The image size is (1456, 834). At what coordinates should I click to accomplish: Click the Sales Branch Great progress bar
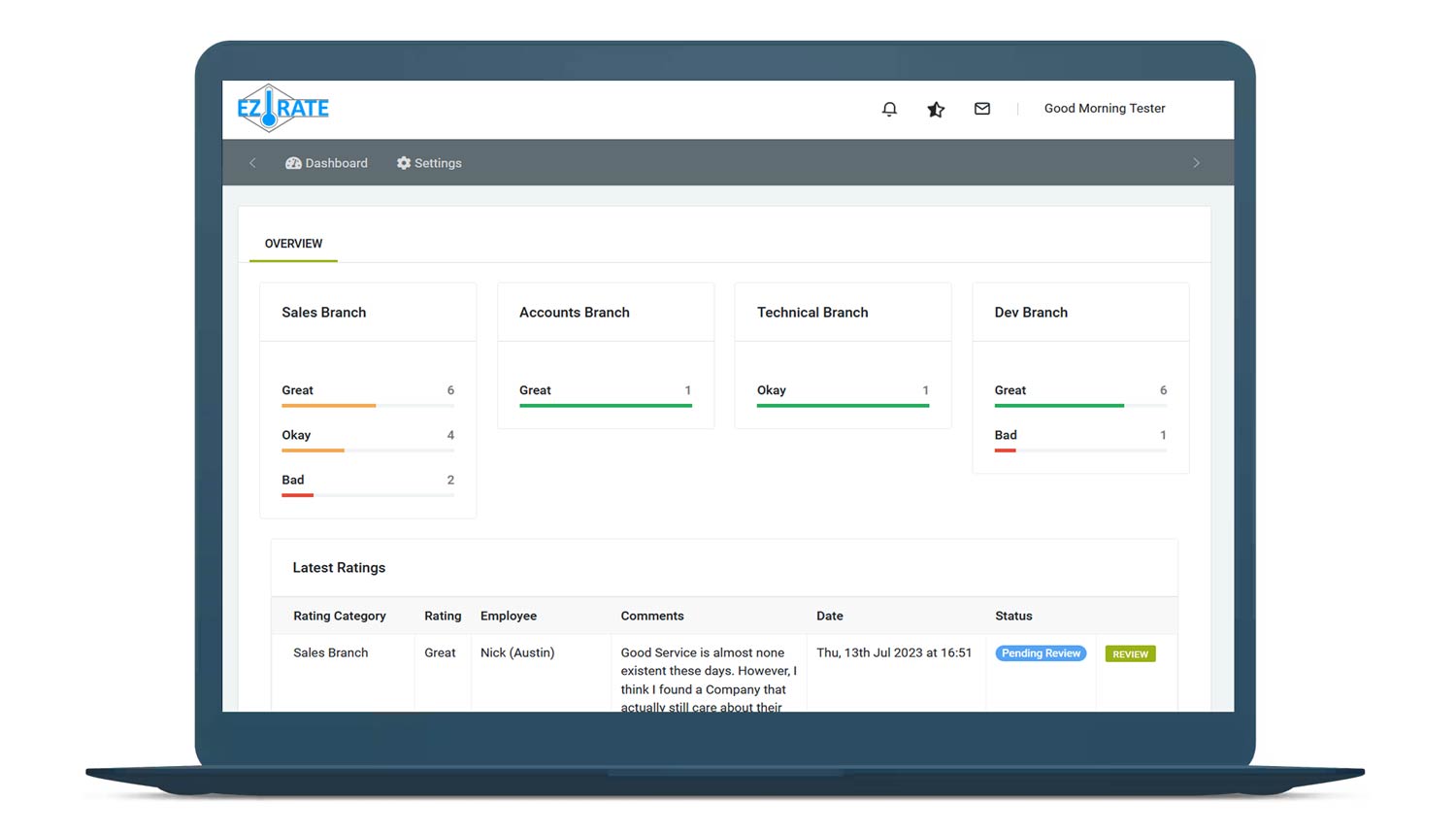coord(367,406)
